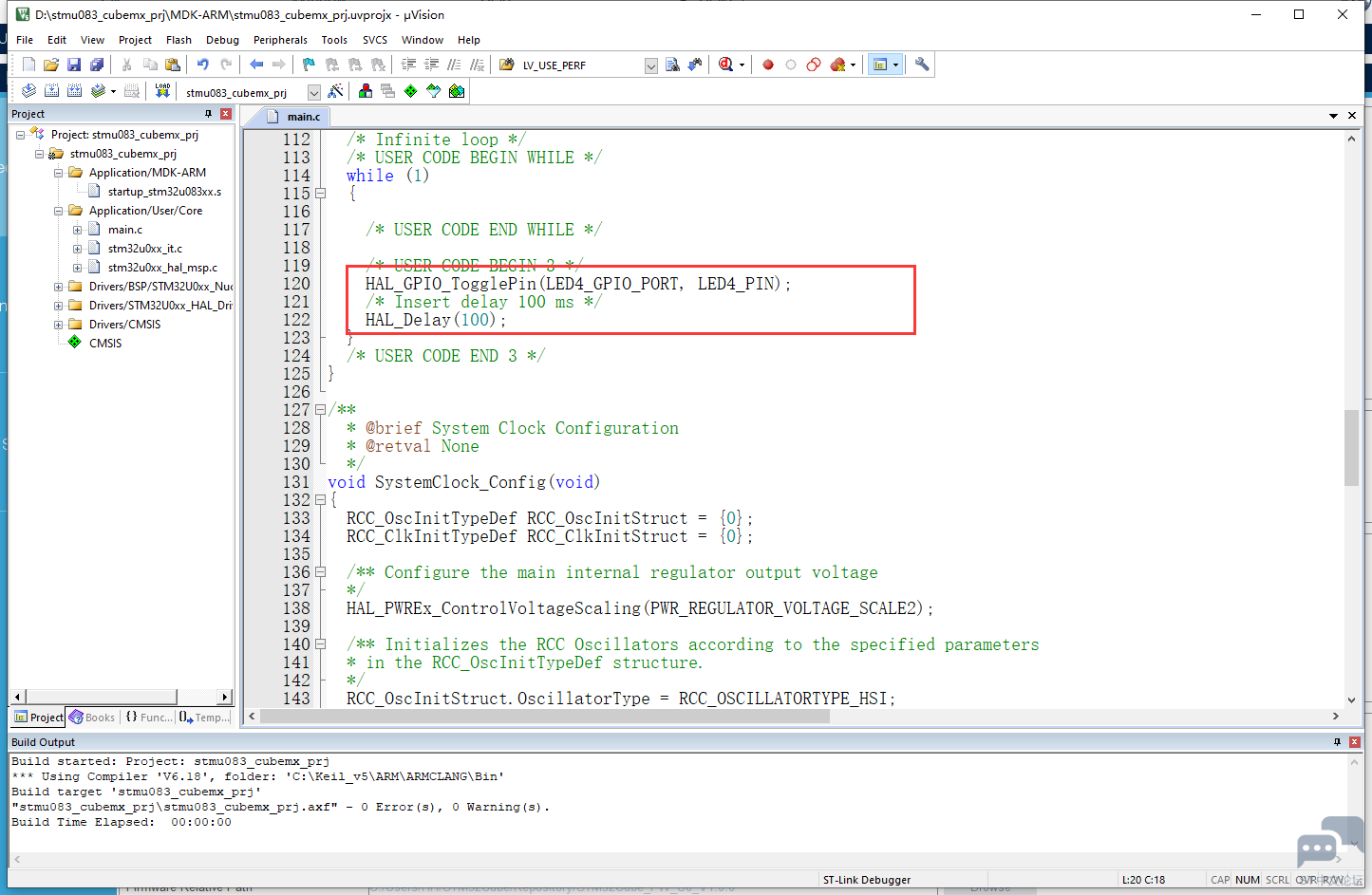
Task: Collapse the Application/MDK-ARM folder
Action: point(58,173)
